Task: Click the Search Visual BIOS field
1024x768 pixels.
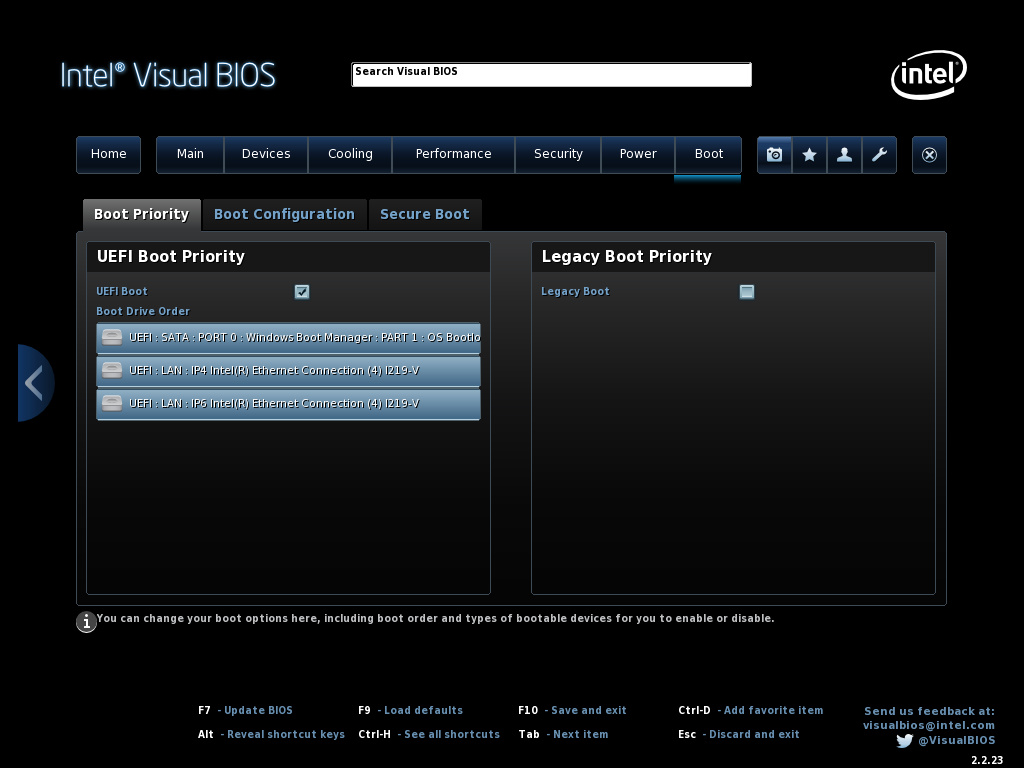Action: (x=551, y=74)
